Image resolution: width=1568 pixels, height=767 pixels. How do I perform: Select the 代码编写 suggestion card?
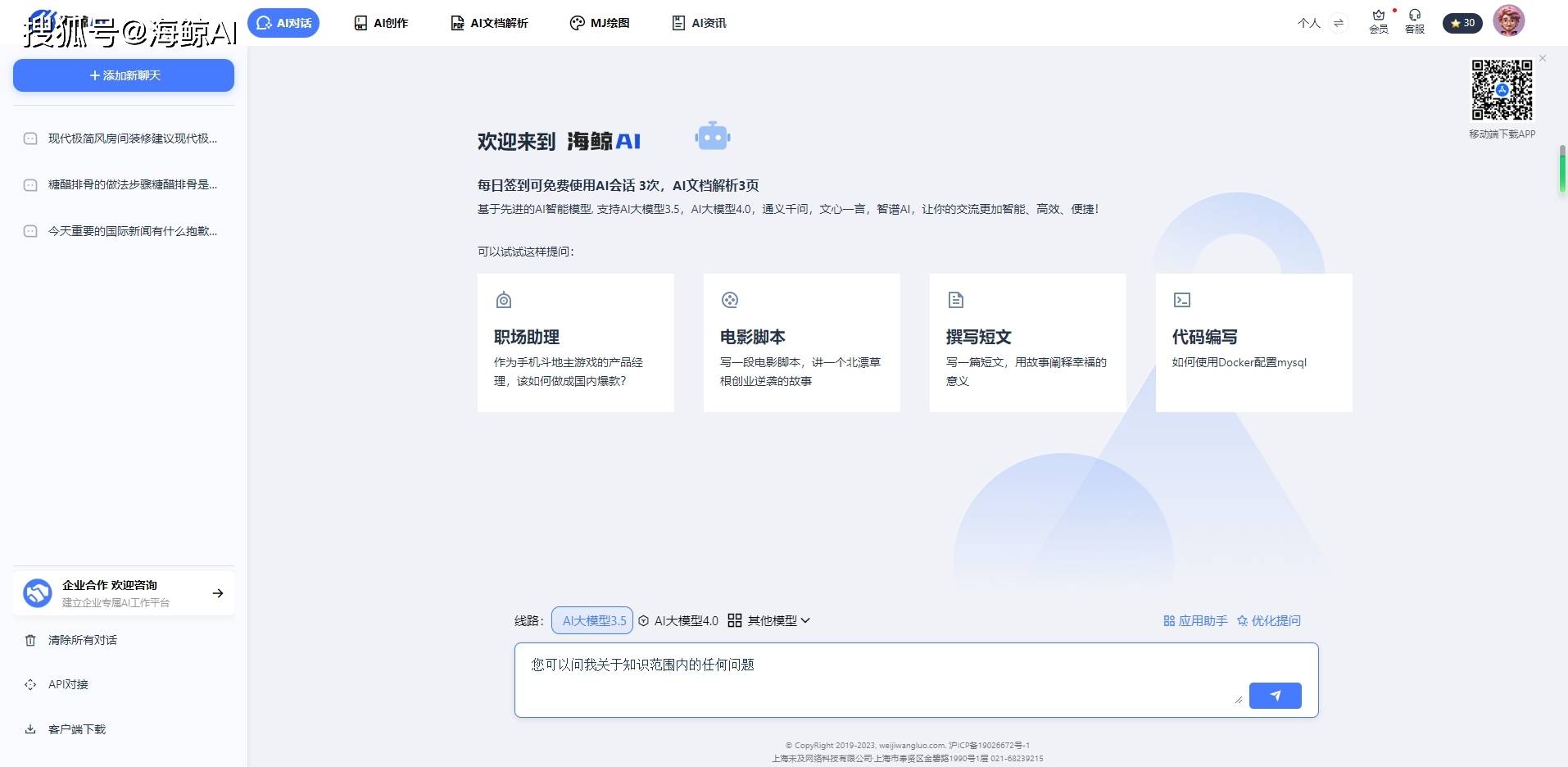(1254, 343)
